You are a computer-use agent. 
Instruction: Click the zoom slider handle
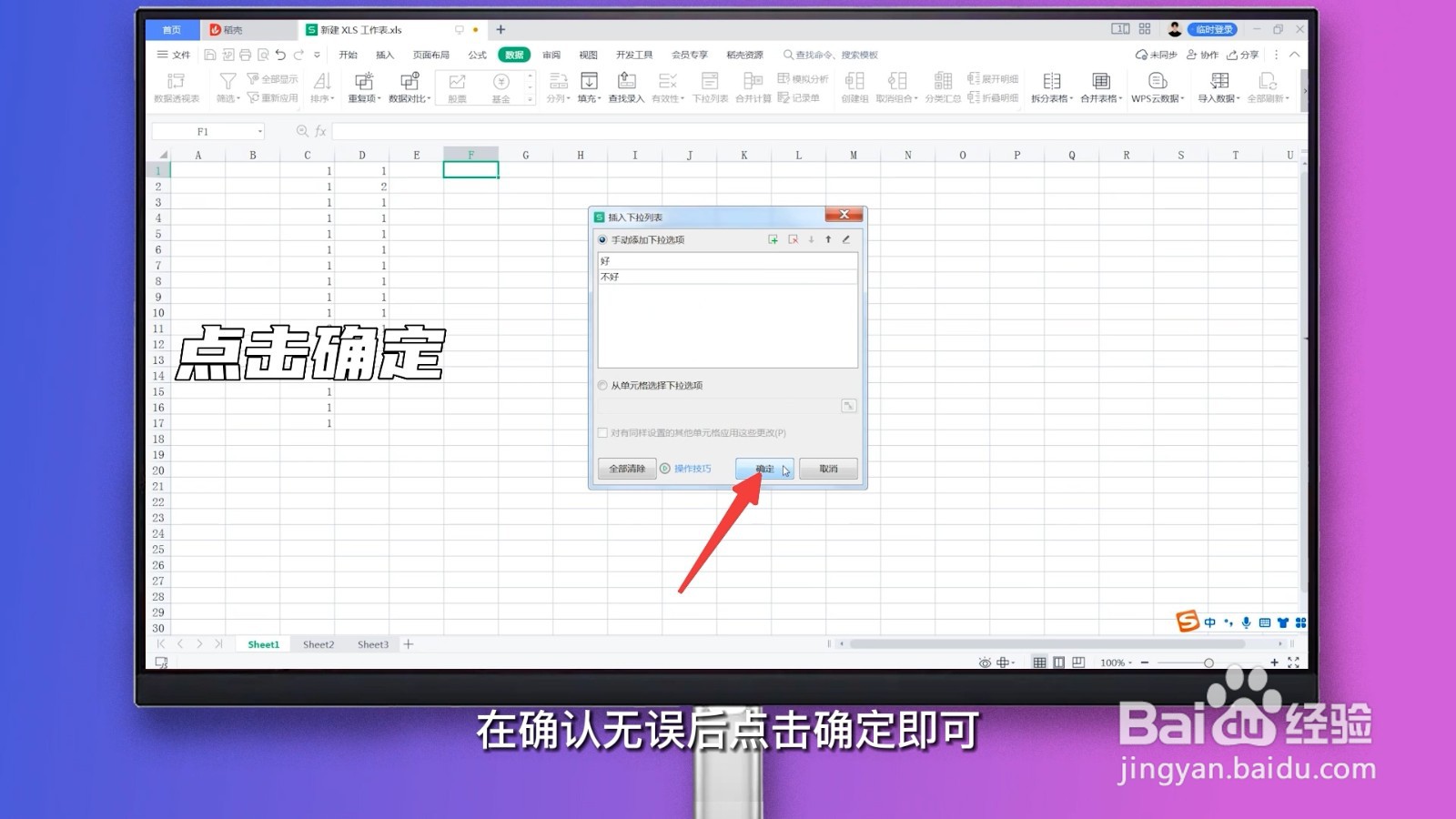[1208, 662]
